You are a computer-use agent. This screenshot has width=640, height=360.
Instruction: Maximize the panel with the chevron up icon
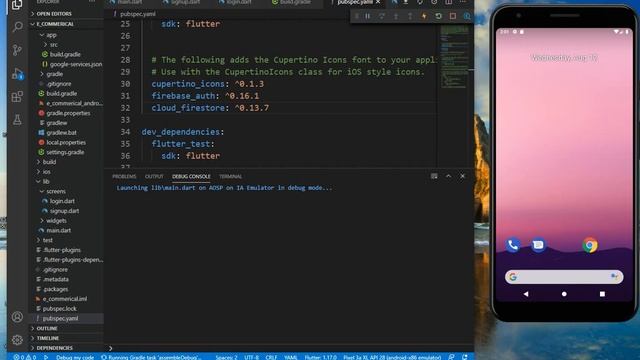click(x=448, y=176)
